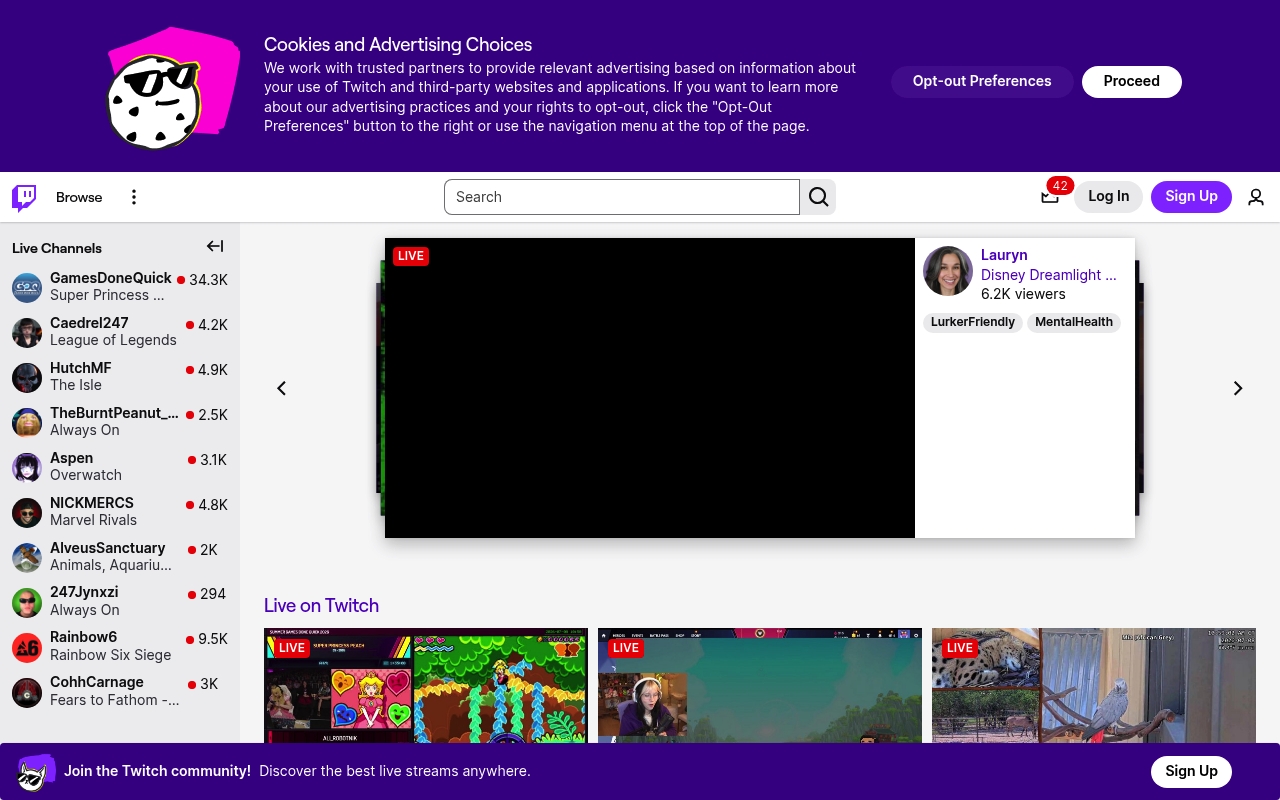1280x800 pixels.
Task: Click 247Jynxzi channel avatar
Action: [27, 603]
